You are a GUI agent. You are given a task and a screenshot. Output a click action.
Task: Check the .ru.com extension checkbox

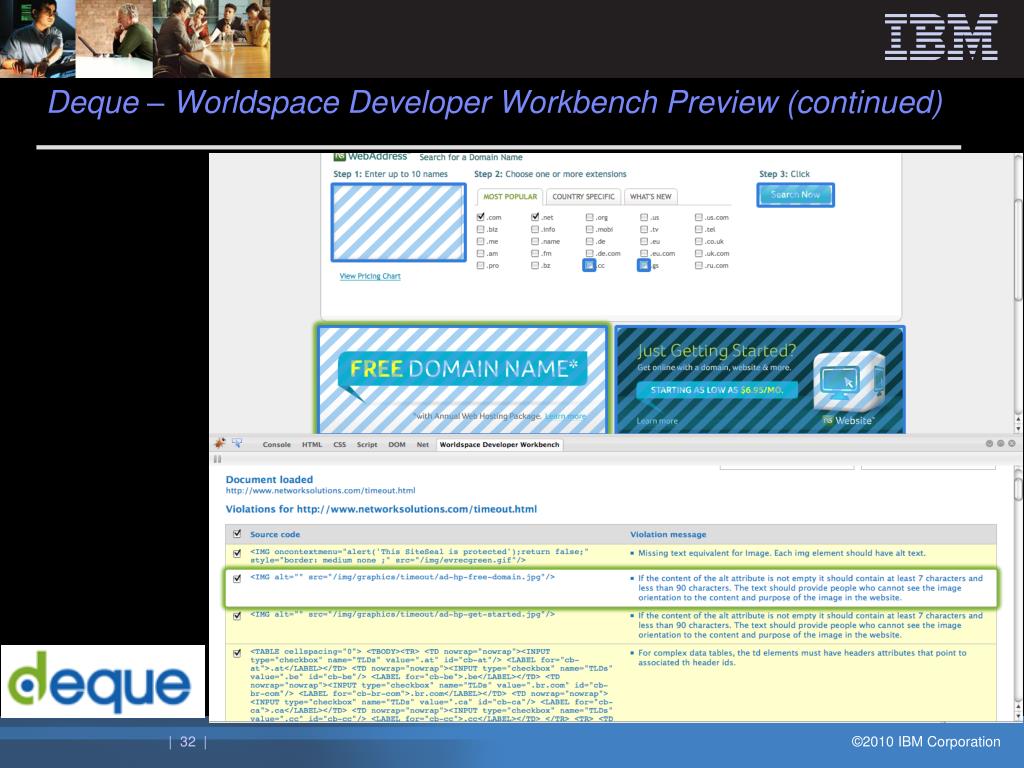[699, 266]
